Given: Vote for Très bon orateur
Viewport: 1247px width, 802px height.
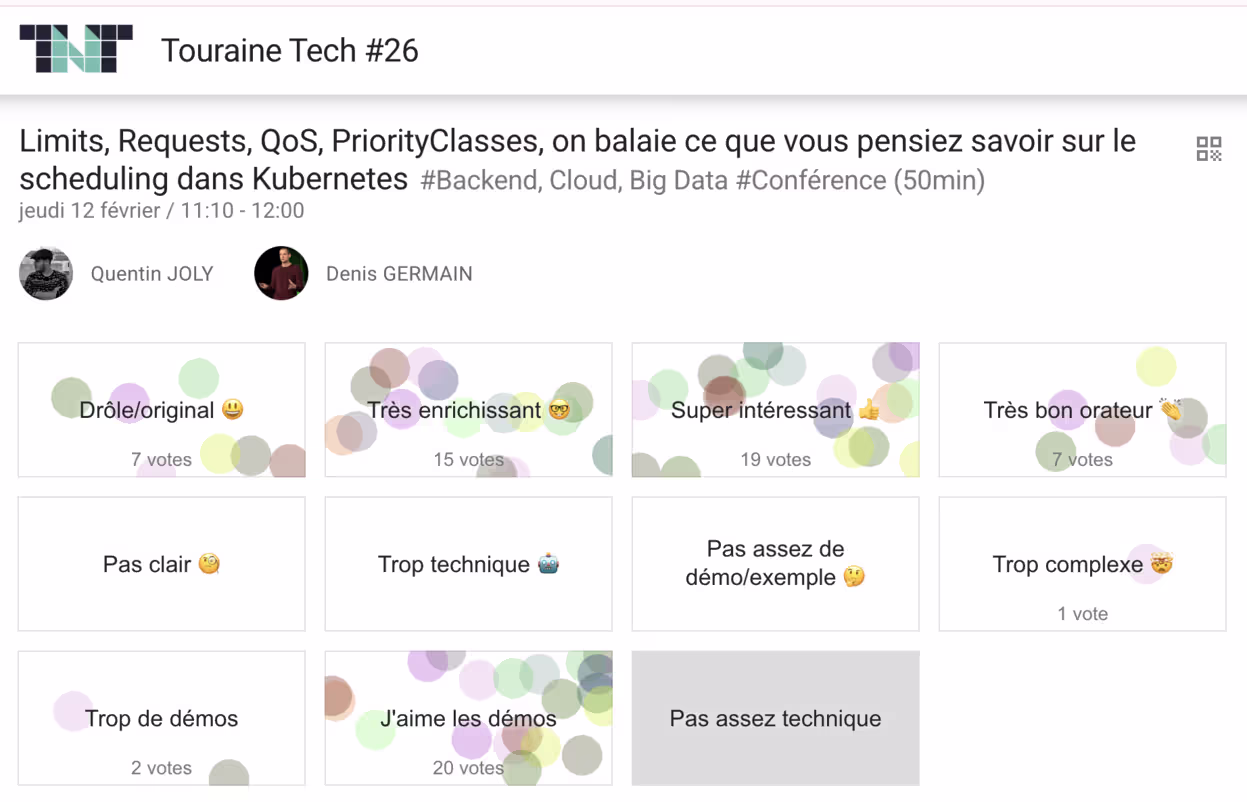Looking at the screenshot, I should coord(1082,409).
